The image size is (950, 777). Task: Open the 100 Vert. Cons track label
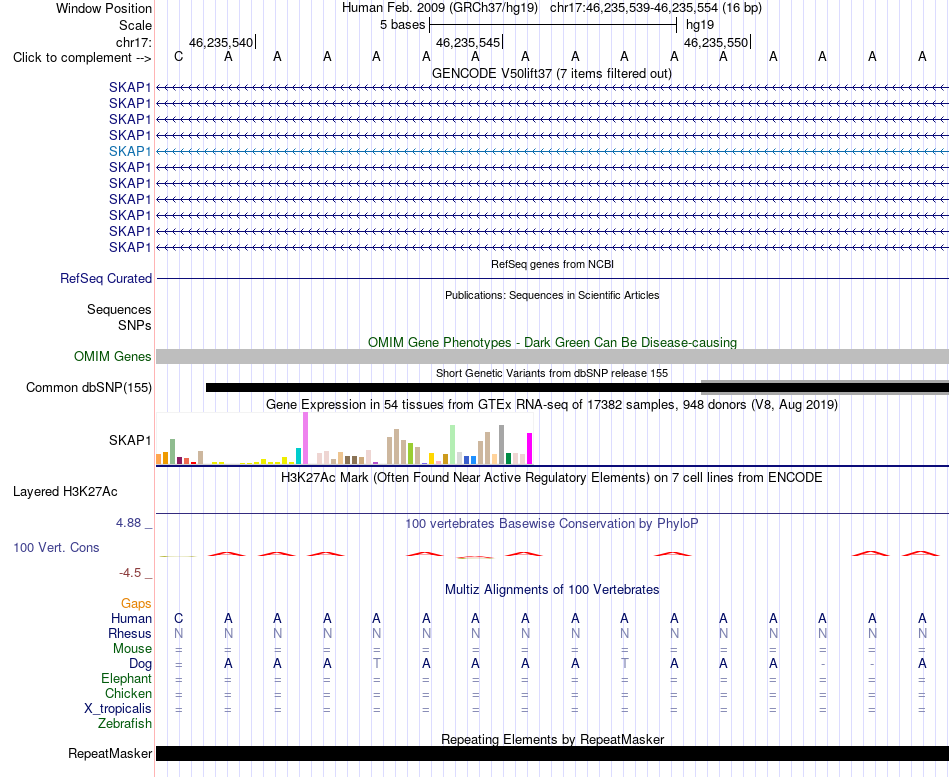(x=56, y=547)
